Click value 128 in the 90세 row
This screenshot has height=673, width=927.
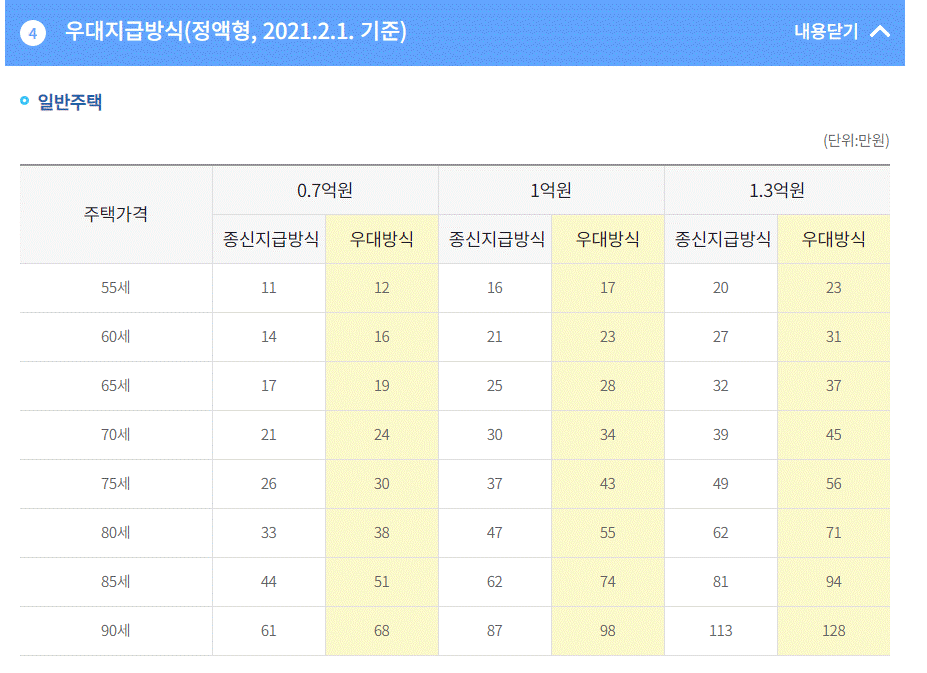[x=834, y=631]
